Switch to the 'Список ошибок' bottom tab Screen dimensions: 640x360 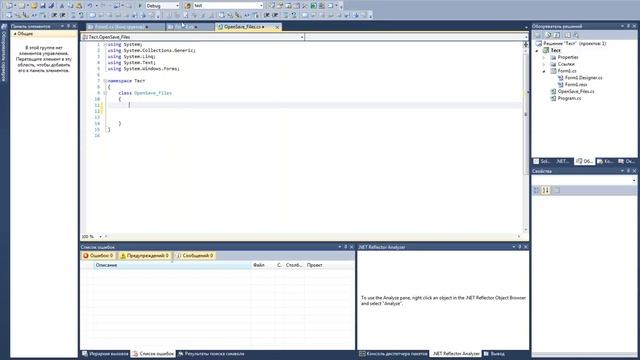[153, 354]
